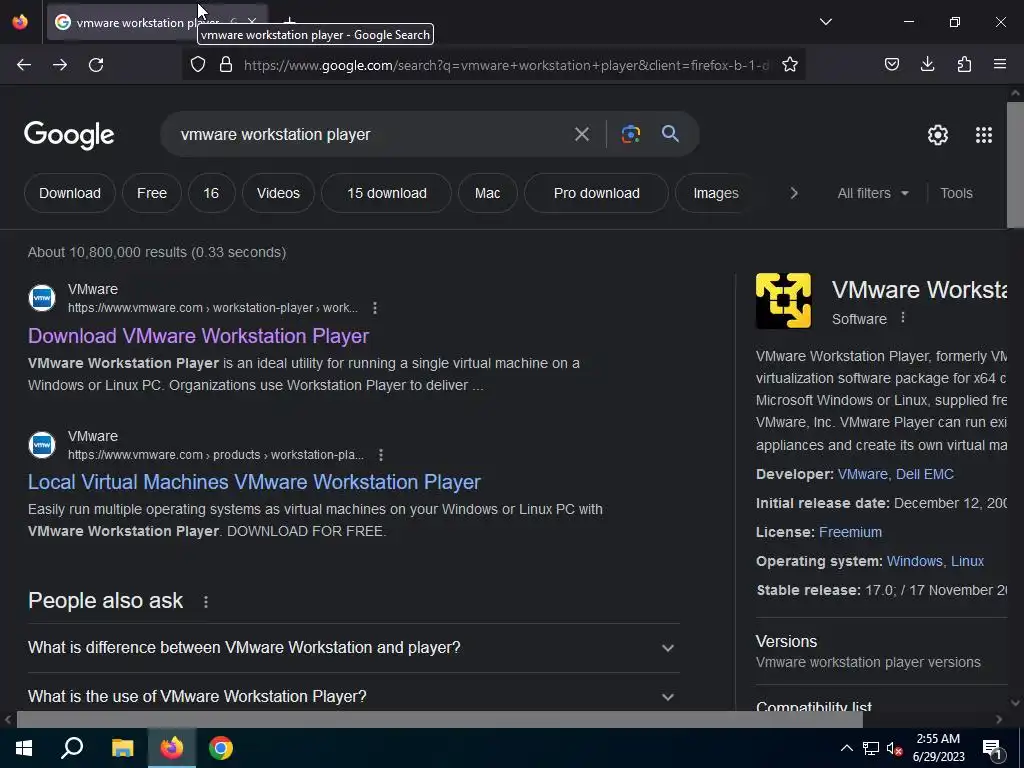Viewport: 1024px width, 768px height.
Task: Go forward to the next page
Action: [x=60, y=65]
